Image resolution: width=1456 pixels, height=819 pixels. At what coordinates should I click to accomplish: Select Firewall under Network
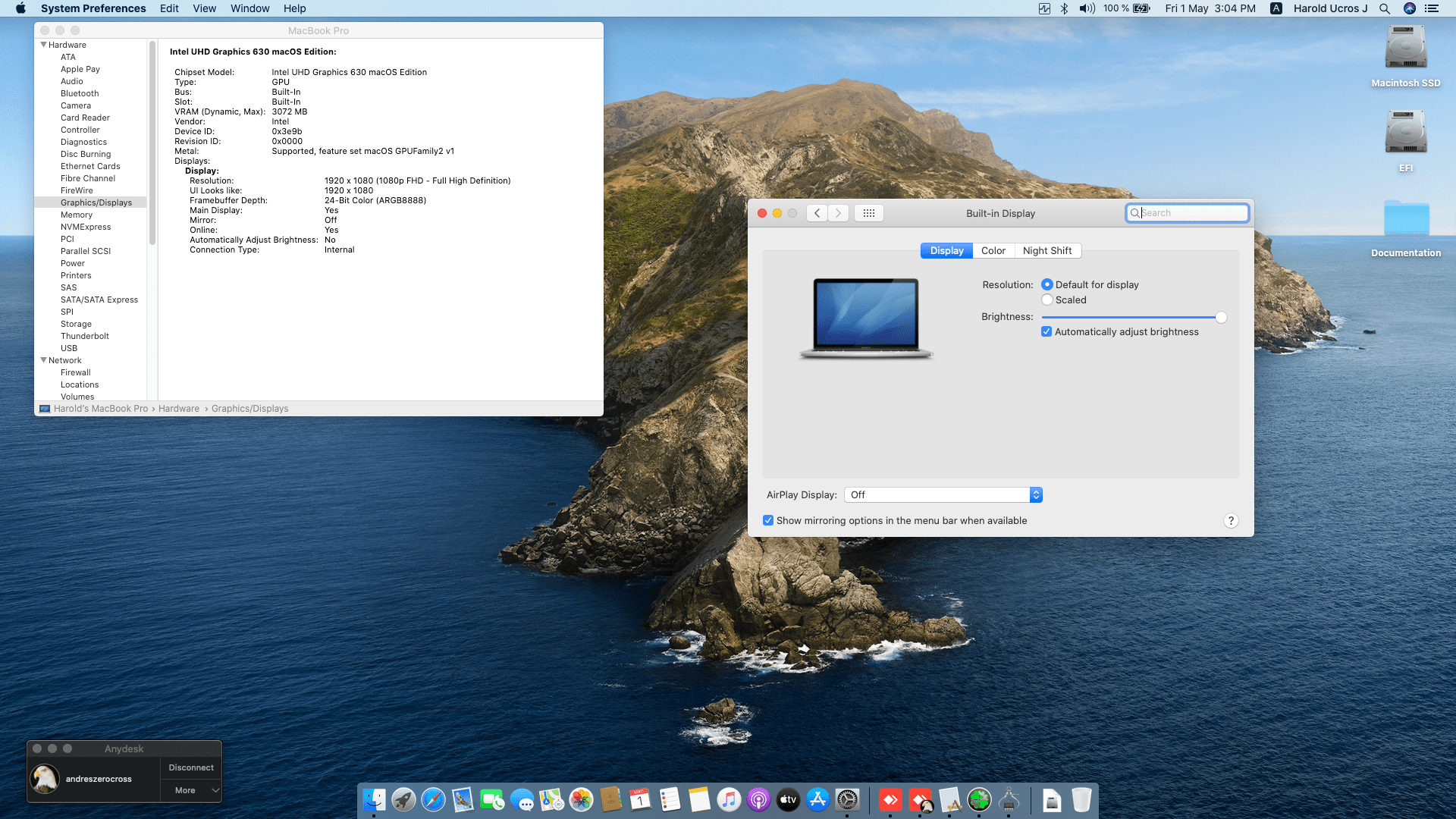click(x=75, y=372)
